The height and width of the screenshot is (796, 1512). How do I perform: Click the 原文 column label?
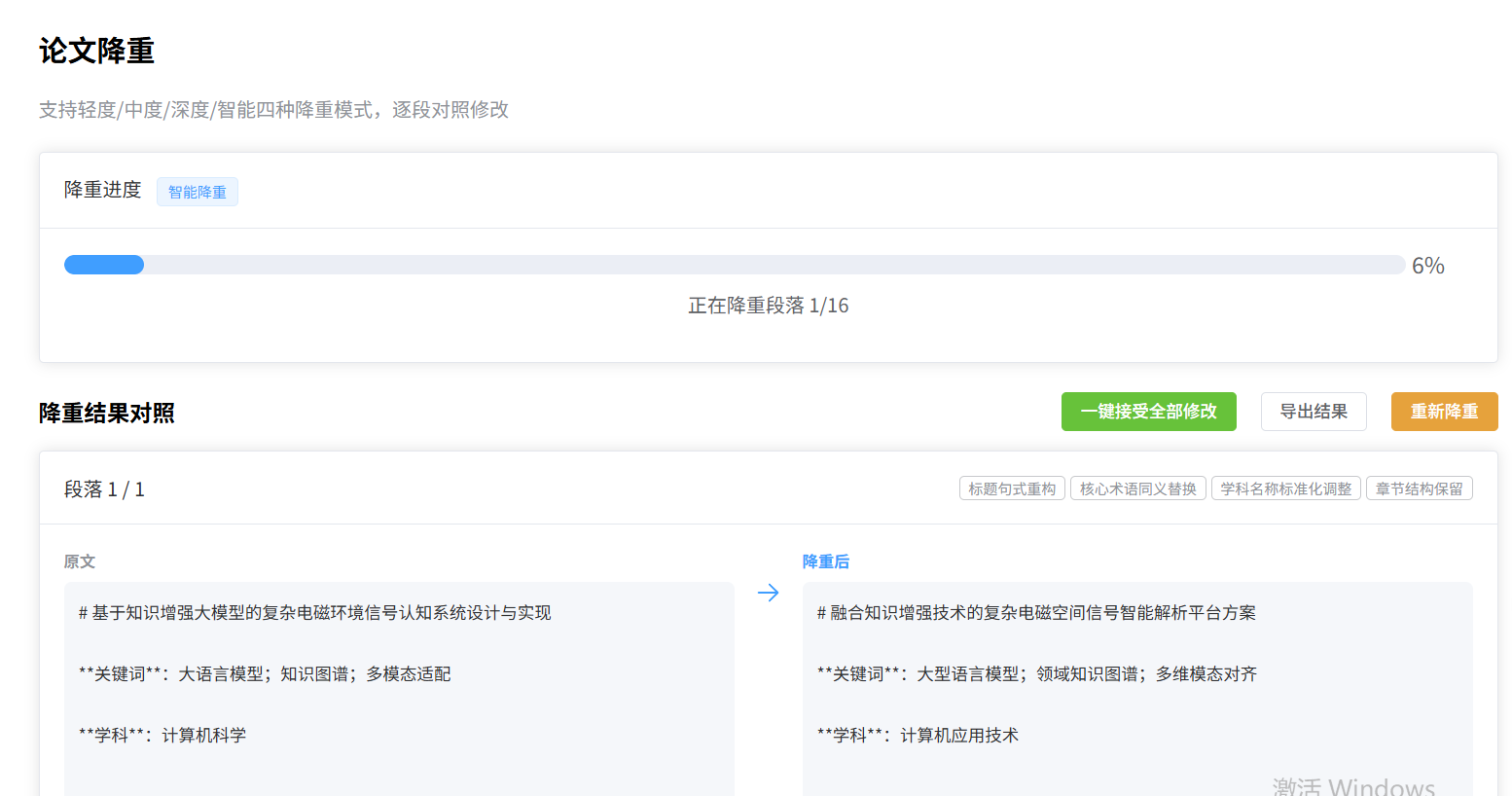point(80,561)
